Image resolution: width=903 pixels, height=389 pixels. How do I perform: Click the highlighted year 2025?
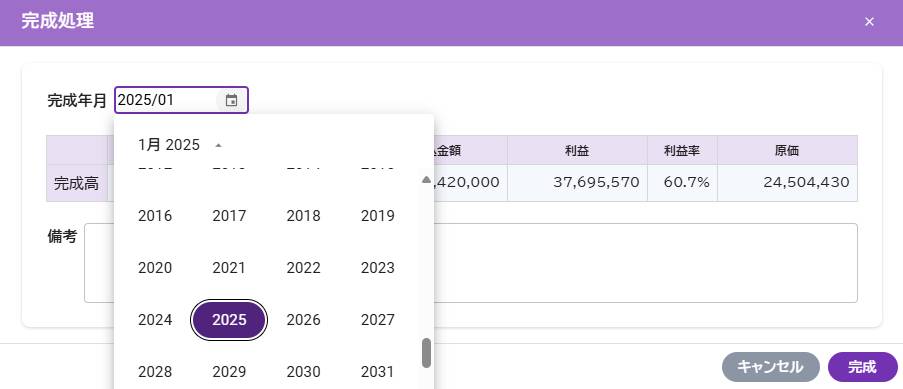point(229,320)
